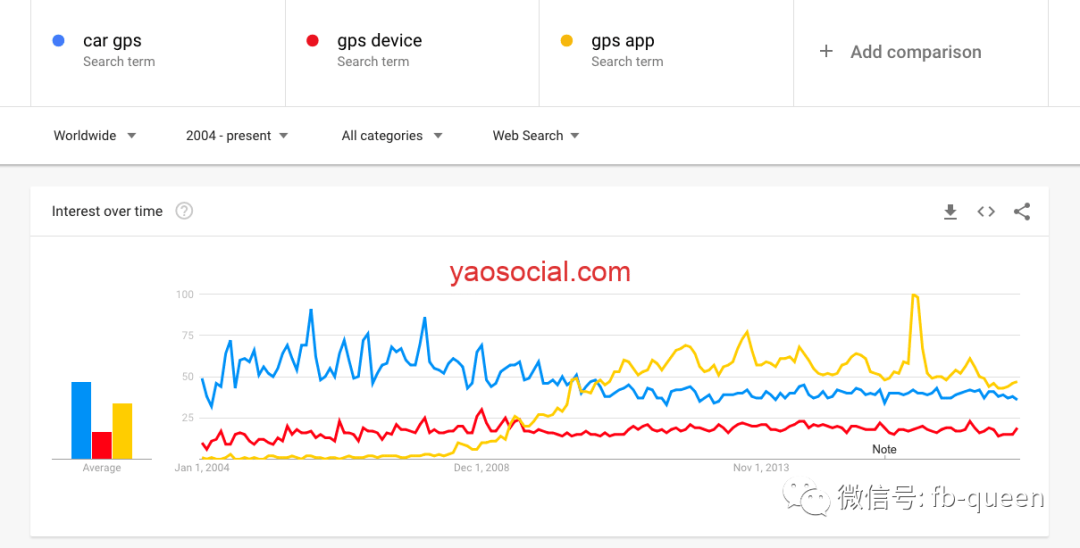The height and width of the screenshot is (548, 1080).
Task: Edit the car gps search term
Action: click(112, 41)
